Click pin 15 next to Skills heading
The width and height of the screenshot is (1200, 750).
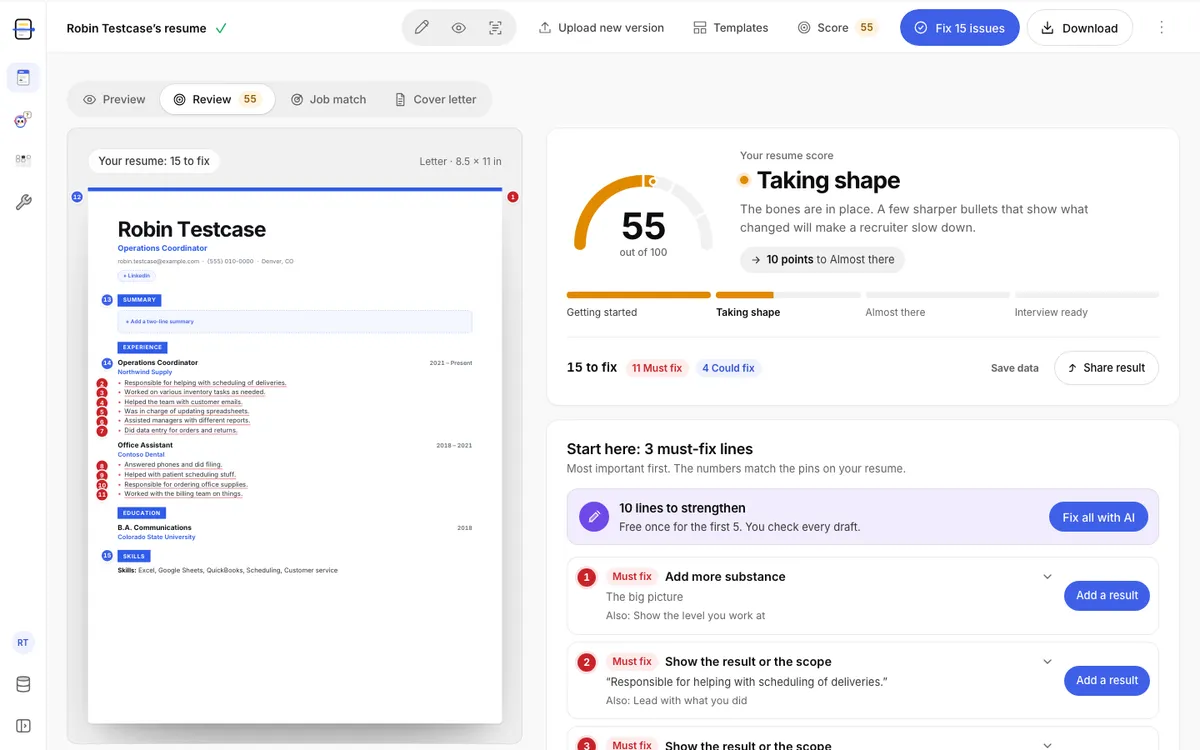tap(107, 555)
